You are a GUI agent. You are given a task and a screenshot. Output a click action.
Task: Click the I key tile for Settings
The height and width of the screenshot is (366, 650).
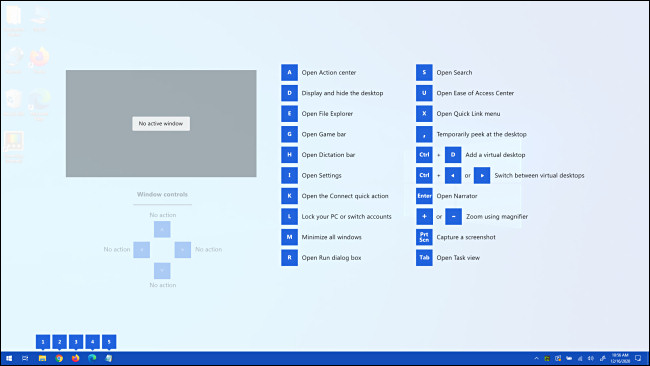289,175
